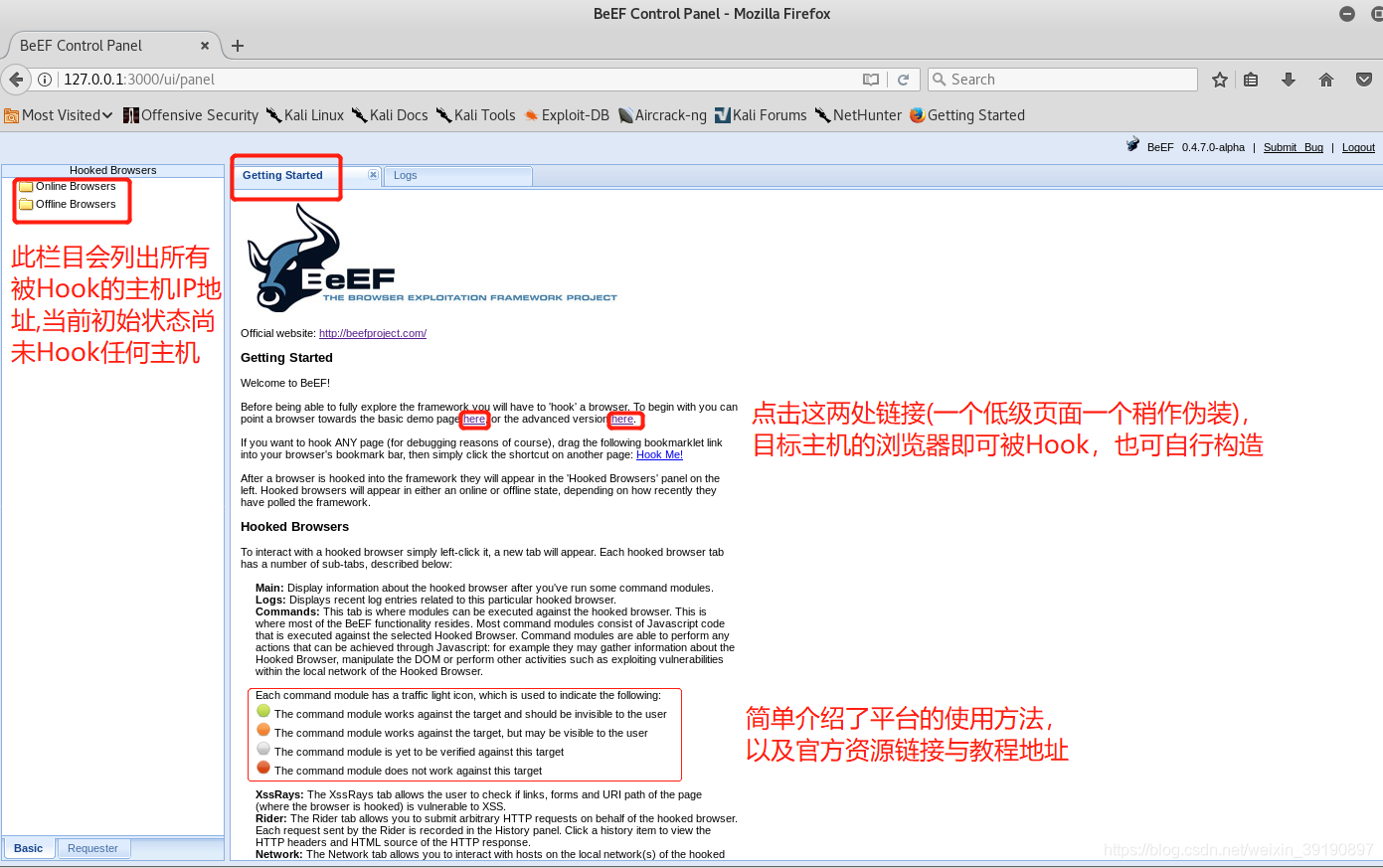Click the orange traffic light icon
1383x868 pixels.
(263, 730)
